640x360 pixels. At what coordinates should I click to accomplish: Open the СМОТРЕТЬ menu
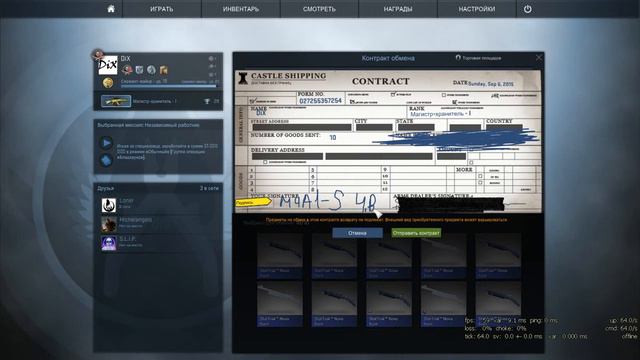(319, 9)
